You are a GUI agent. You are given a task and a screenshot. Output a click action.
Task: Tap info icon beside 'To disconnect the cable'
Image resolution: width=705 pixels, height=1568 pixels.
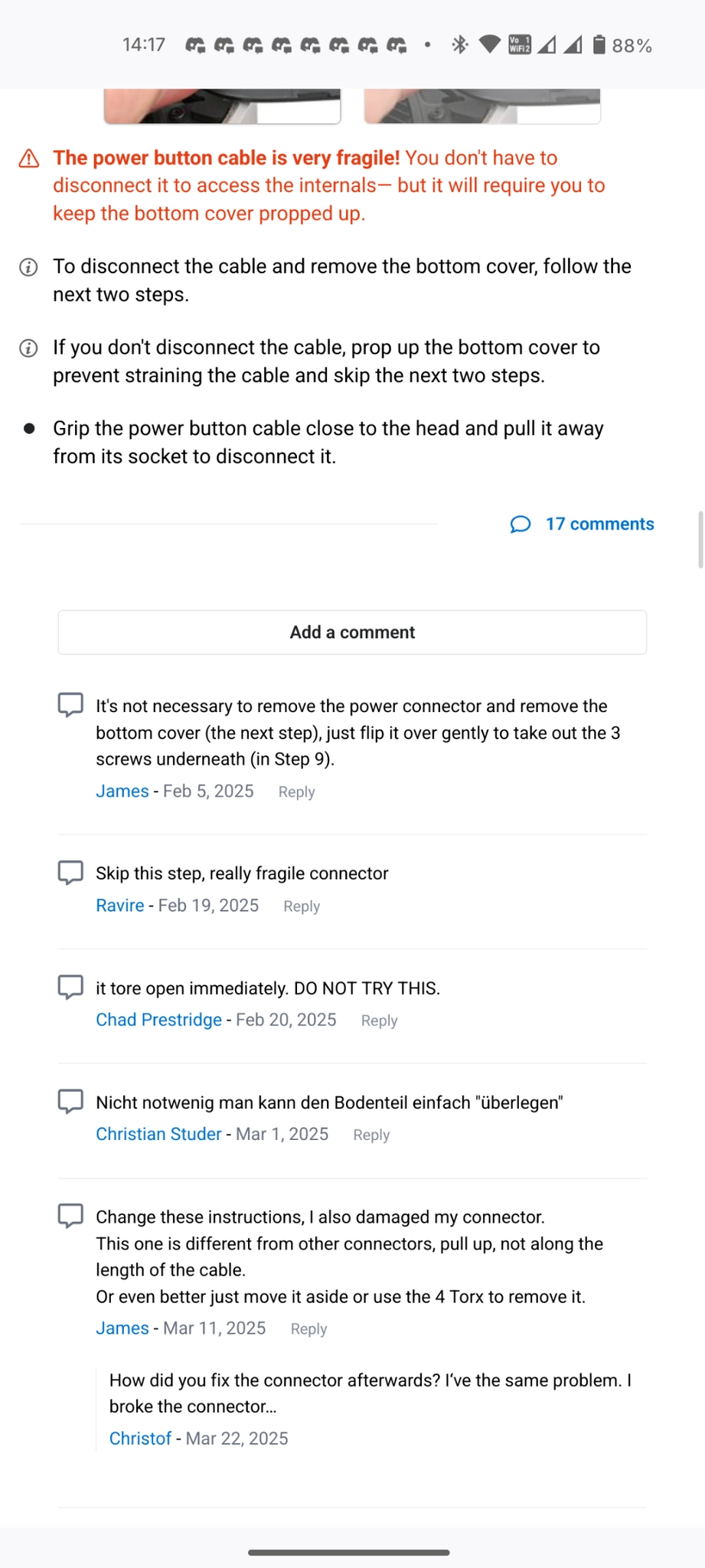pyautogui.click(x=28, y=267)
